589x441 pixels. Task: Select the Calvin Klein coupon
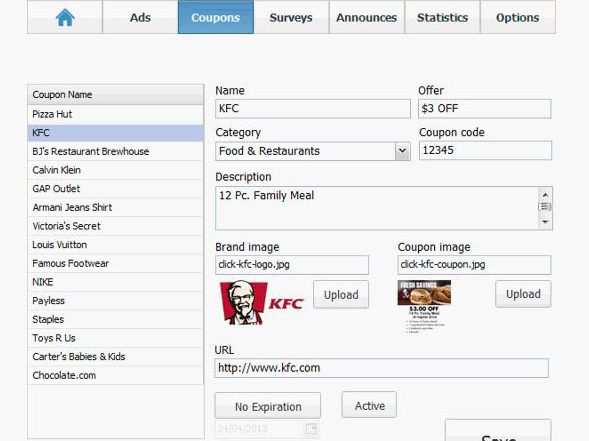115,170
